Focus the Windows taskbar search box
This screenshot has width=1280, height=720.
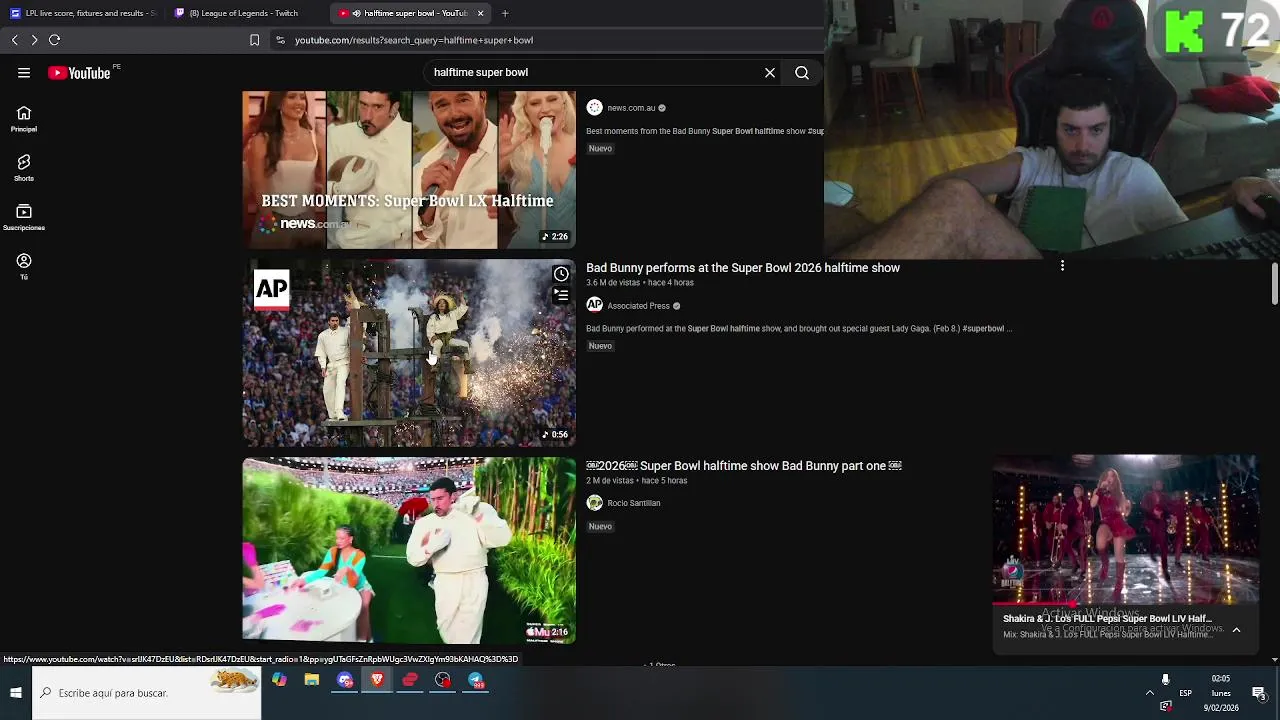pos(146,692)
